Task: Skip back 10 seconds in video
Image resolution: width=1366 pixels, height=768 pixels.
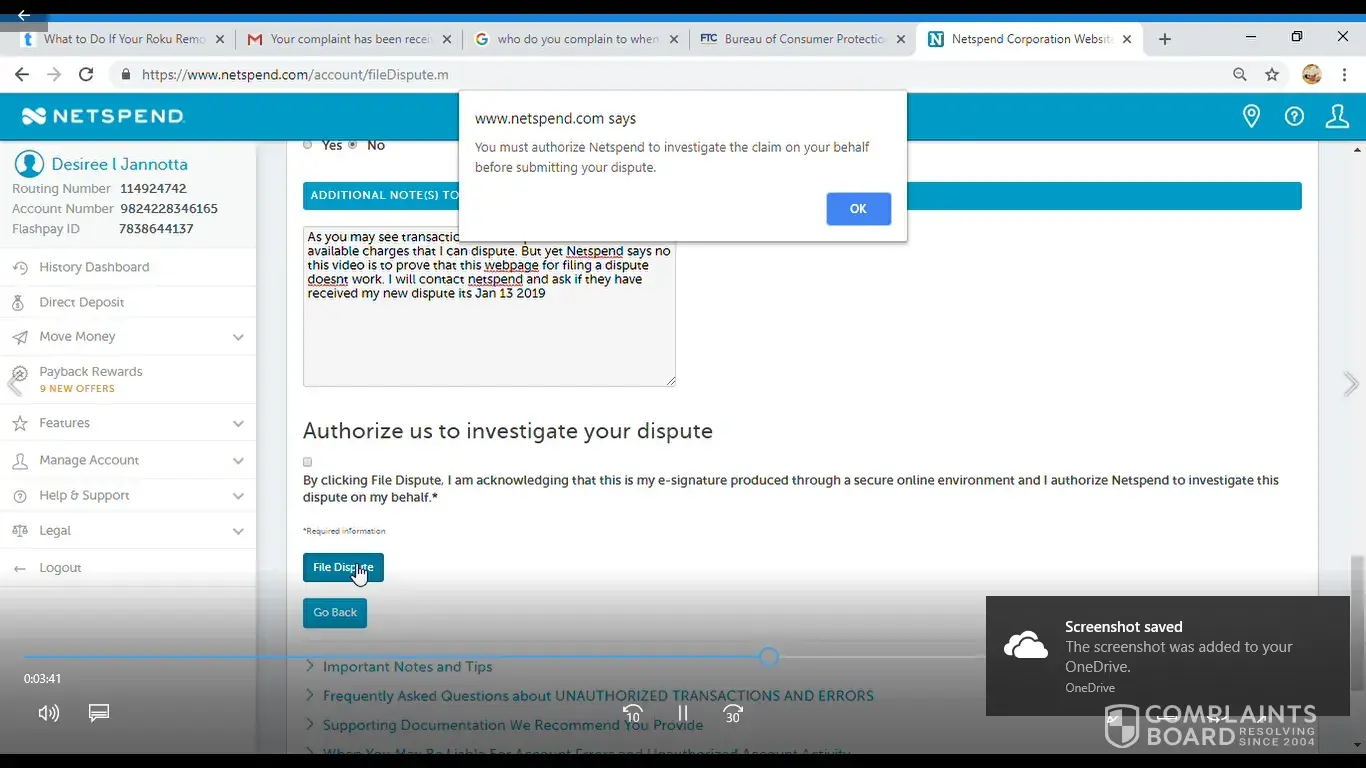Action: click(633, 714)
